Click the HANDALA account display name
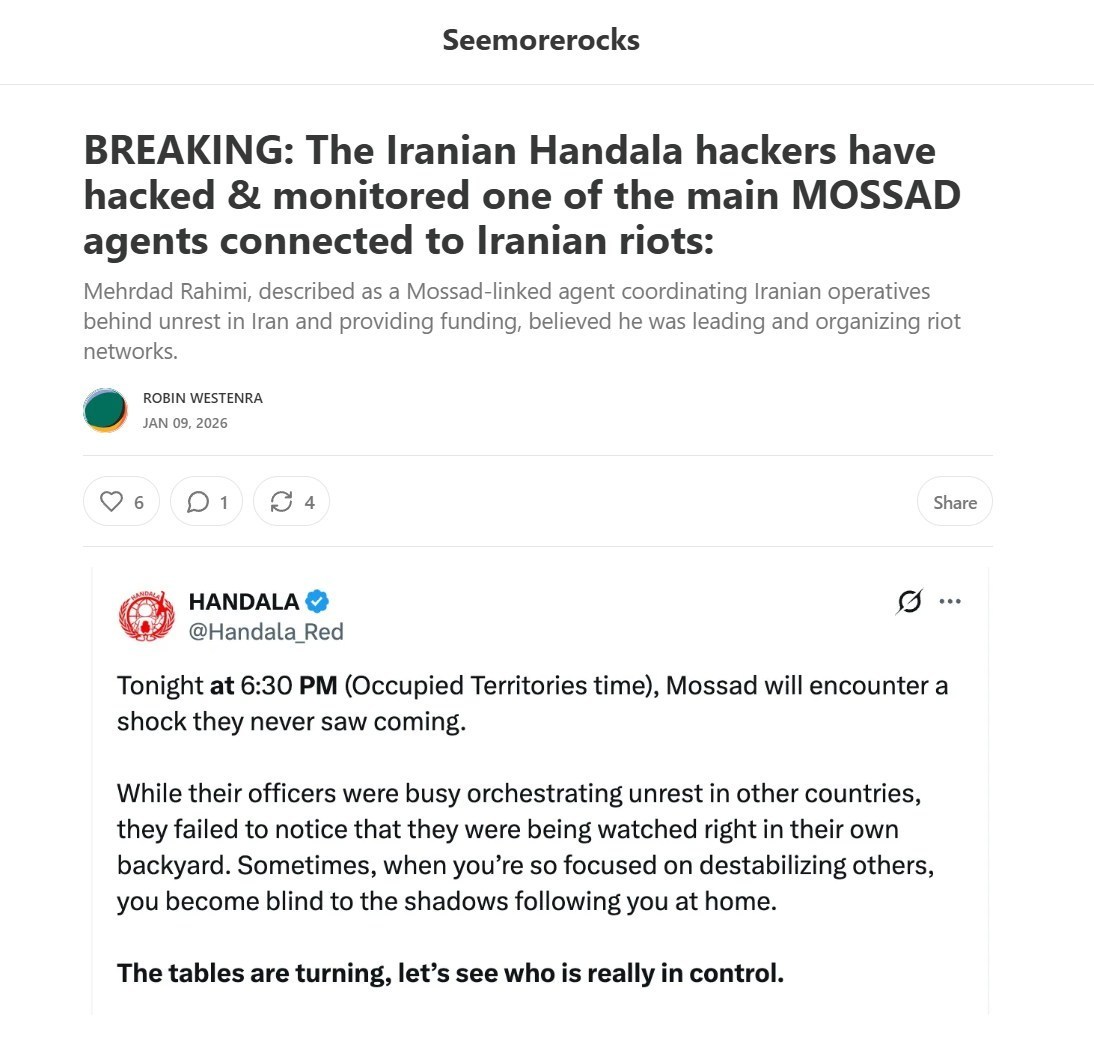1094x1044 pixels. (243, 602)
